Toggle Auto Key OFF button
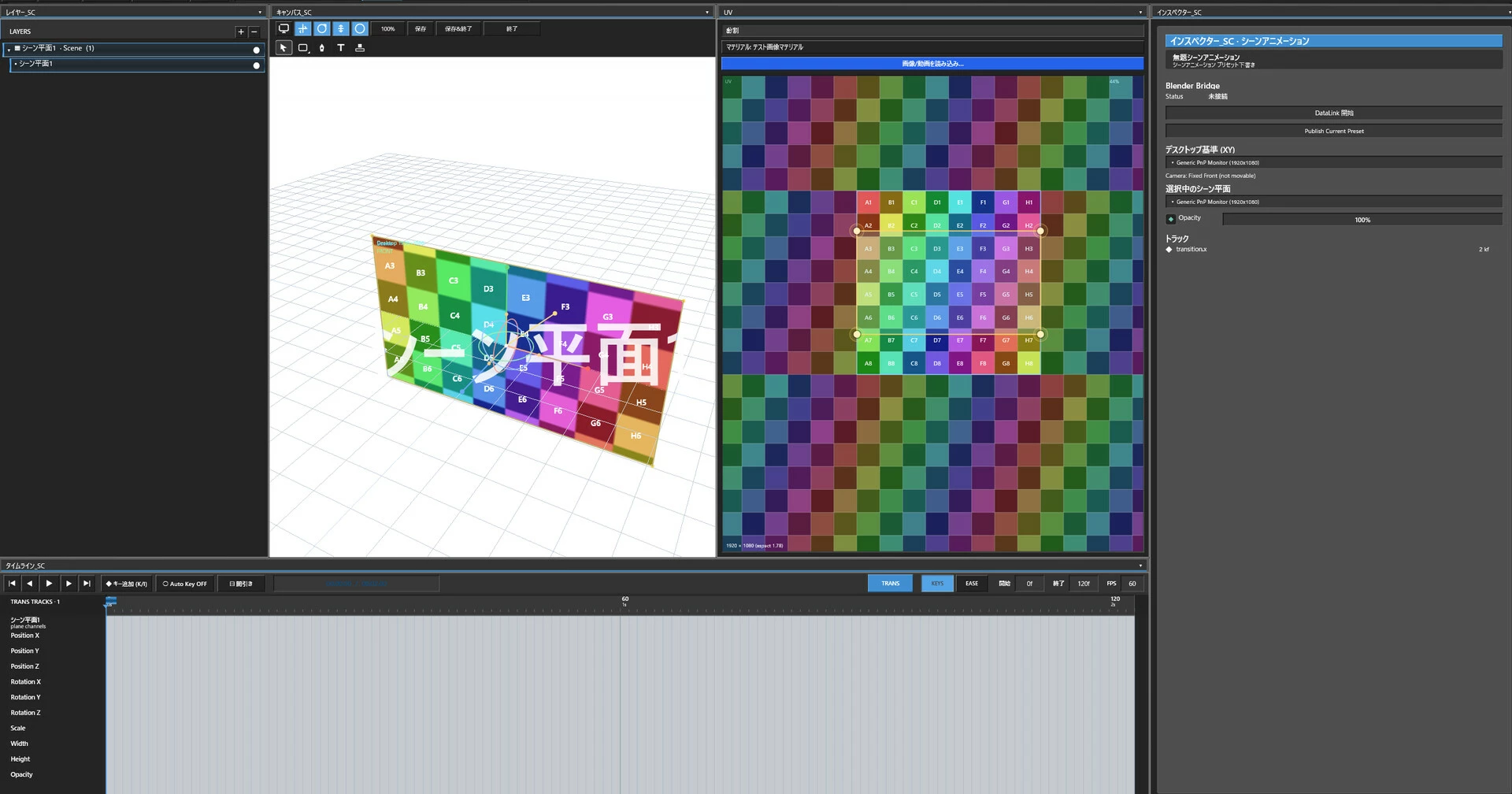This screenshot has width=1512, height=794. 185,584
